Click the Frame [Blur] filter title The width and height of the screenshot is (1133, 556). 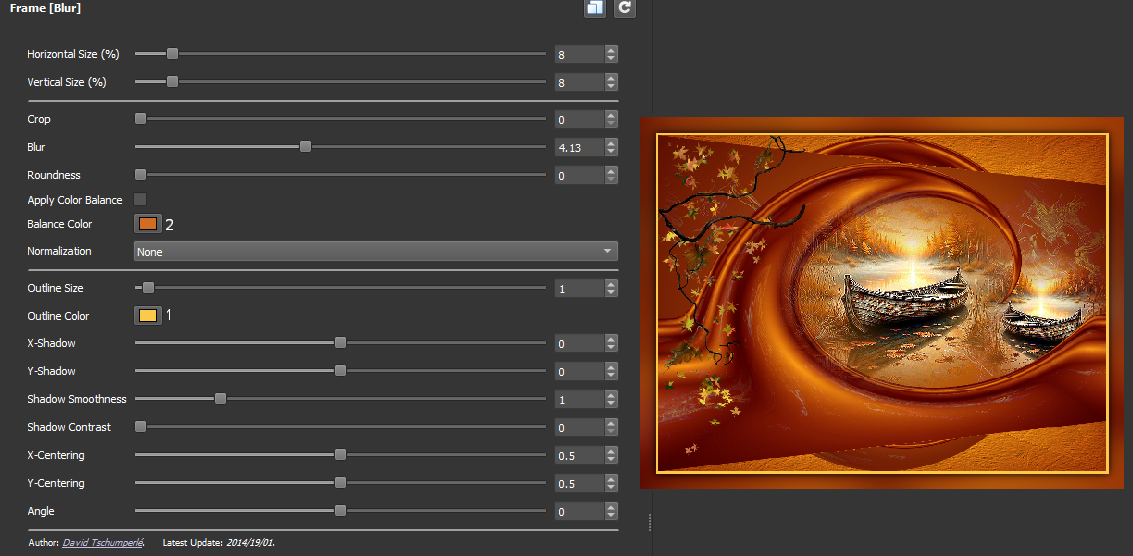coord(45,8)
